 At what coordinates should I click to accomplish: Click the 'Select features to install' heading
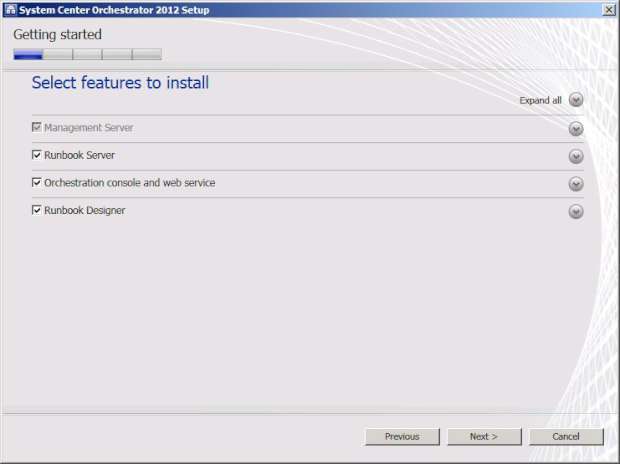(120, 83)
